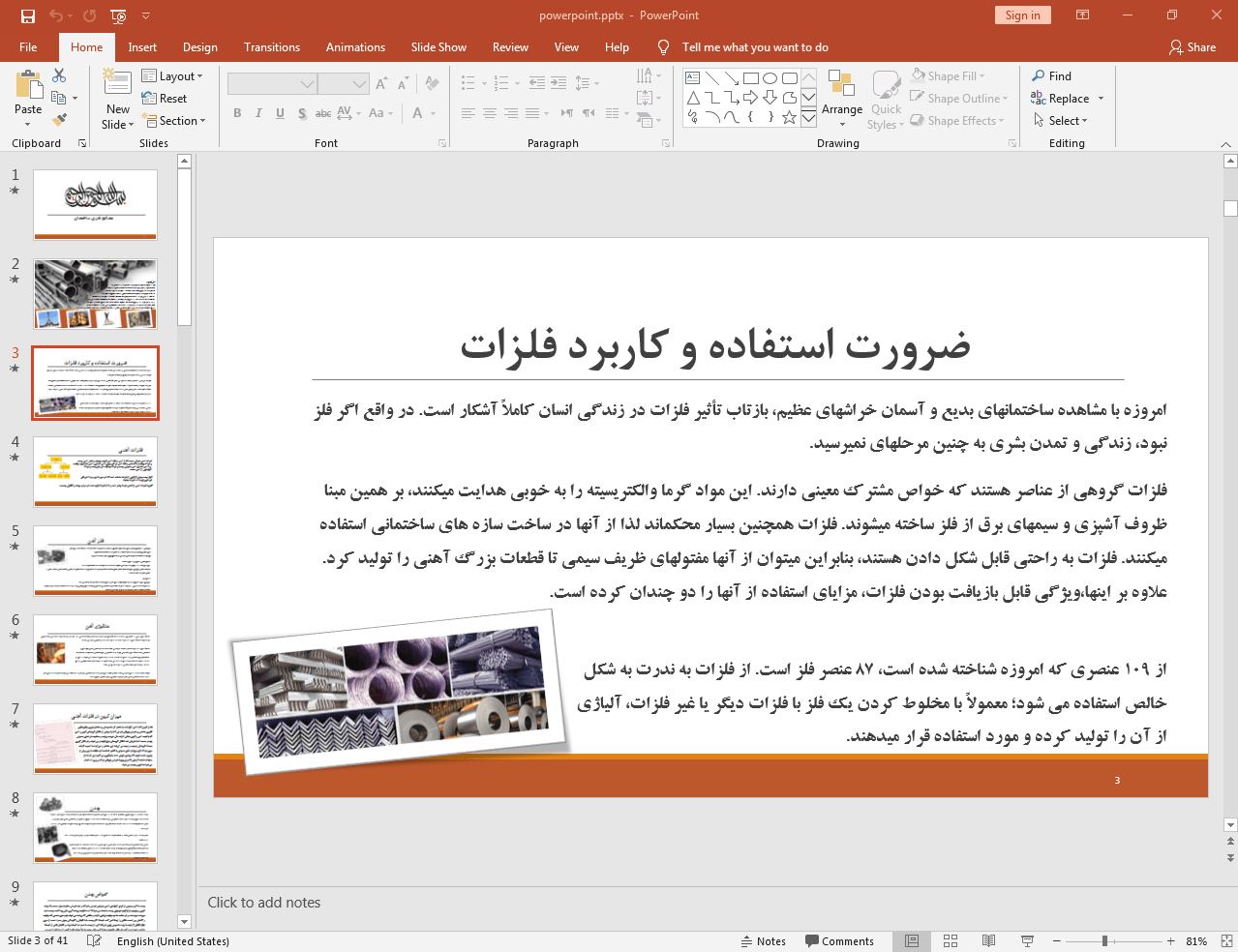This screenshot has width=1238, height=952.
Task: Open the Transitions tab
Action: pyautogui.click(x=272, y=47)
